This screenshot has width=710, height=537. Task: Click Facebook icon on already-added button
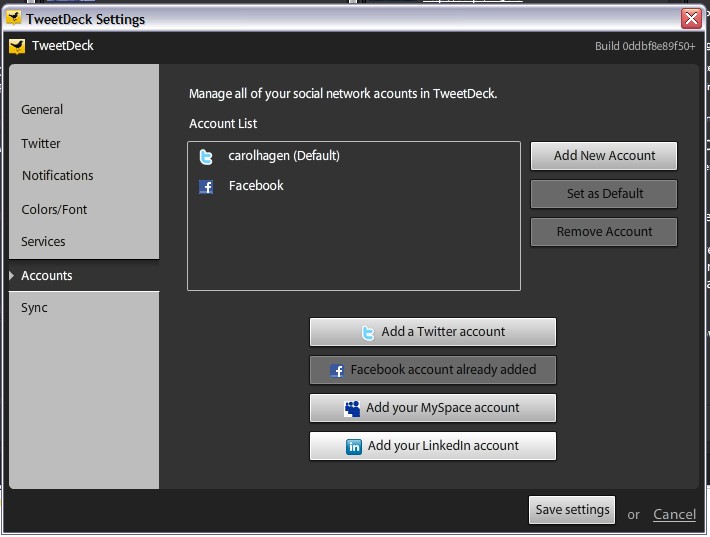336,371
